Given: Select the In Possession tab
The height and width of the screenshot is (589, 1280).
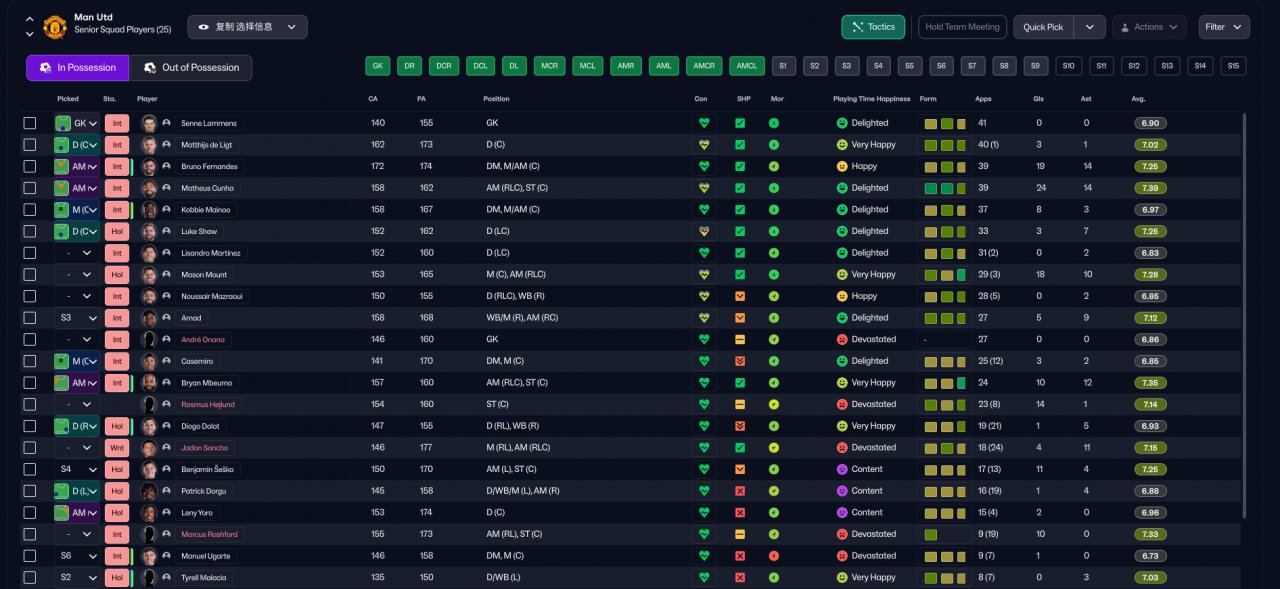Looking at the screenshot, I should point(78,68).
